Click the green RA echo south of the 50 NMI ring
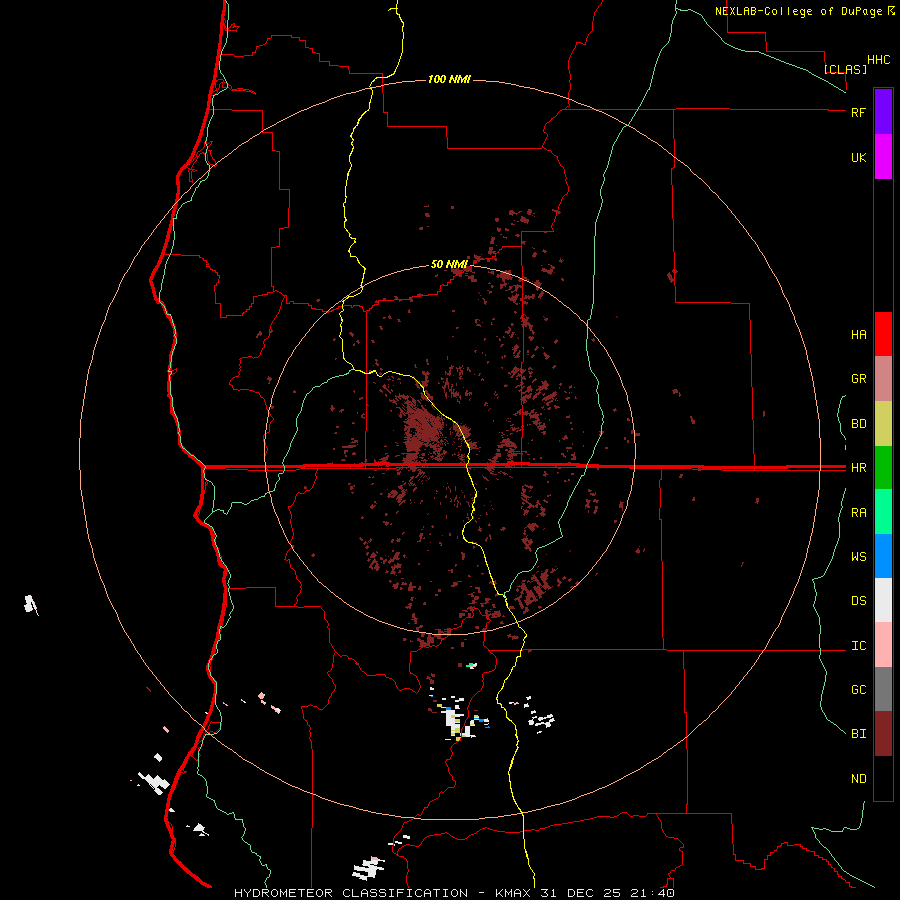900x900 pixels. 471,665
